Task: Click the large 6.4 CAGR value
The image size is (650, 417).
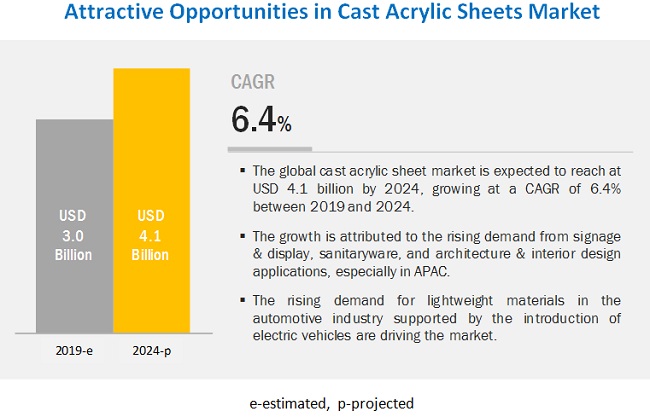Action: [x=254, y=121]
